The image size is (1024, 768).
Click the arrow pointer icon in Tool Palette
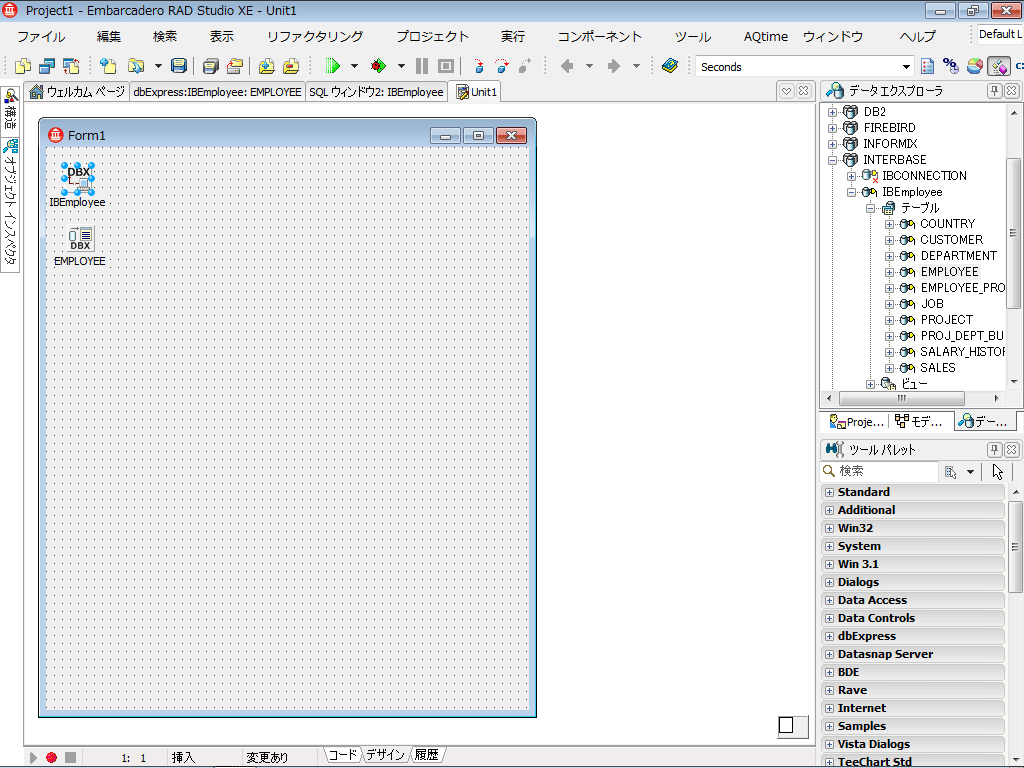coord(997,472)
